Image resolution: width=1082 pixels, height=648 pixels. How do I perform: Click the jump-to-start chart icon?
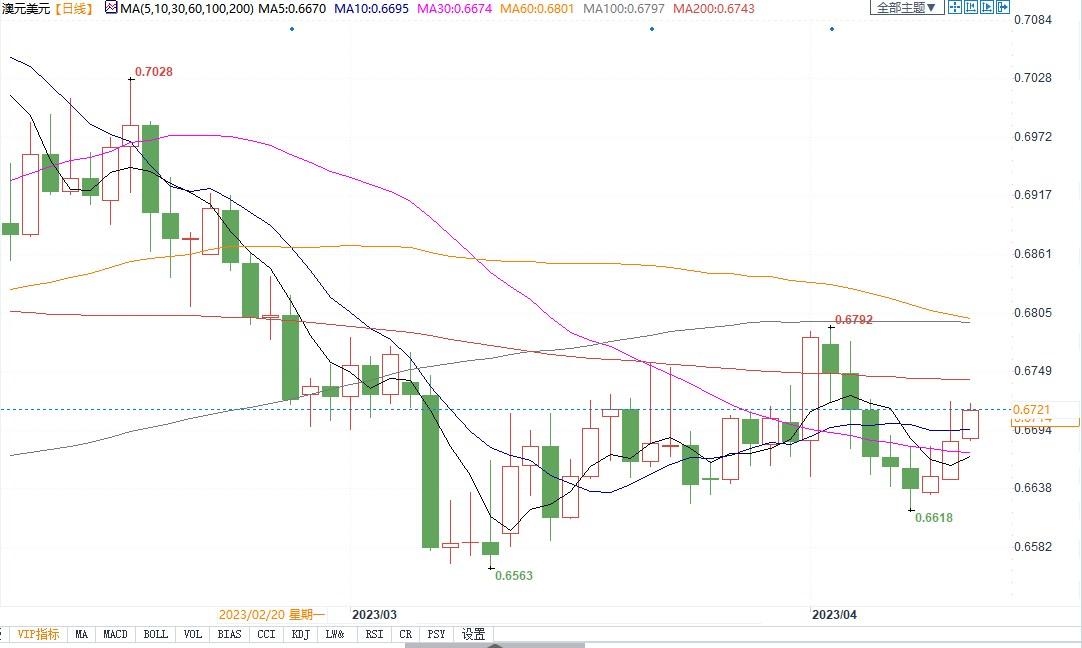pyautogui.click(x=972, y=8)
